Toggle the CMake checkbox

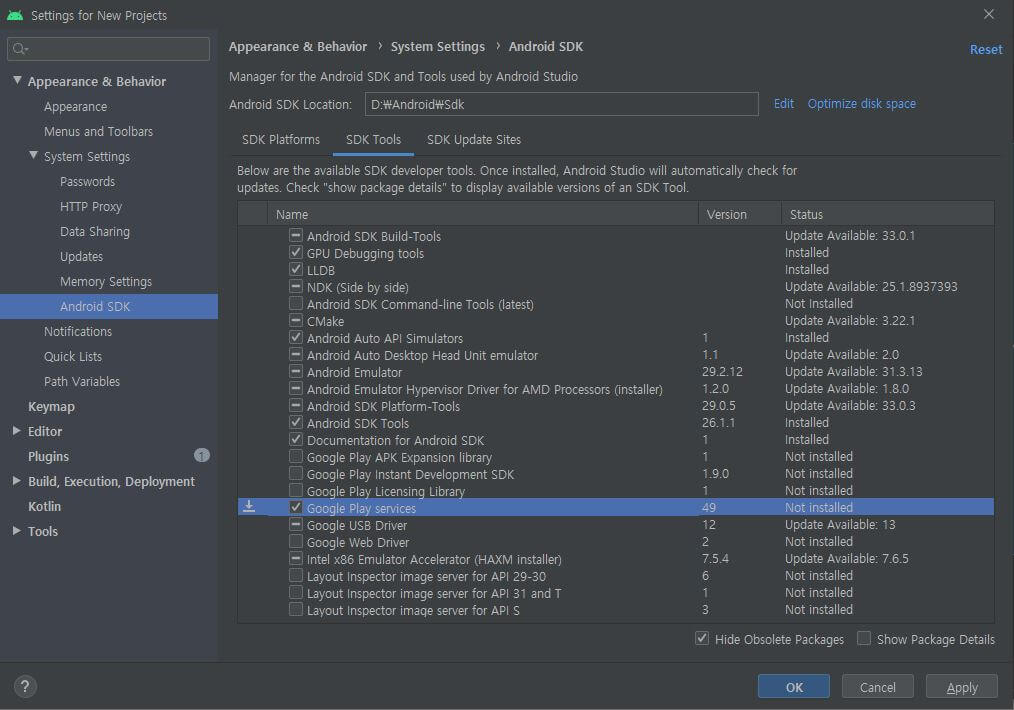pyautogui.click(x=296, y=320)
